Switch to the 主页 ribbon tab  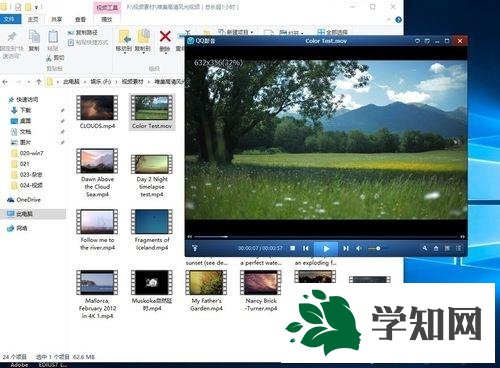pyautogui.click(x=33, y=19)
